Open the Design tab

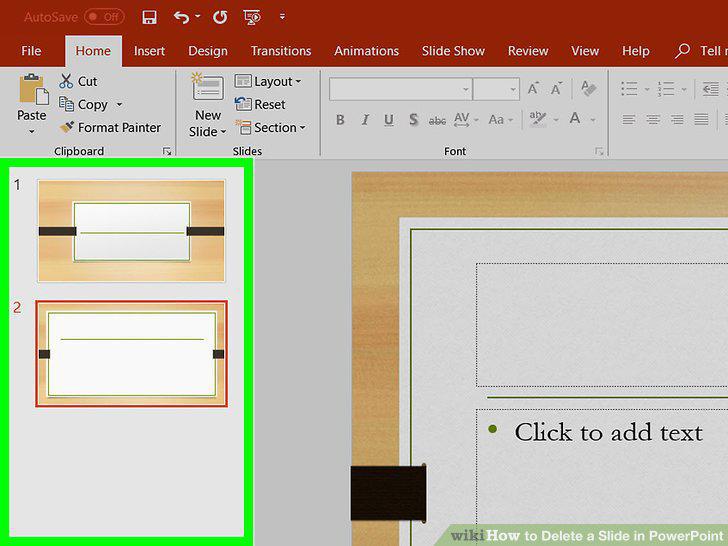point(208,51)
